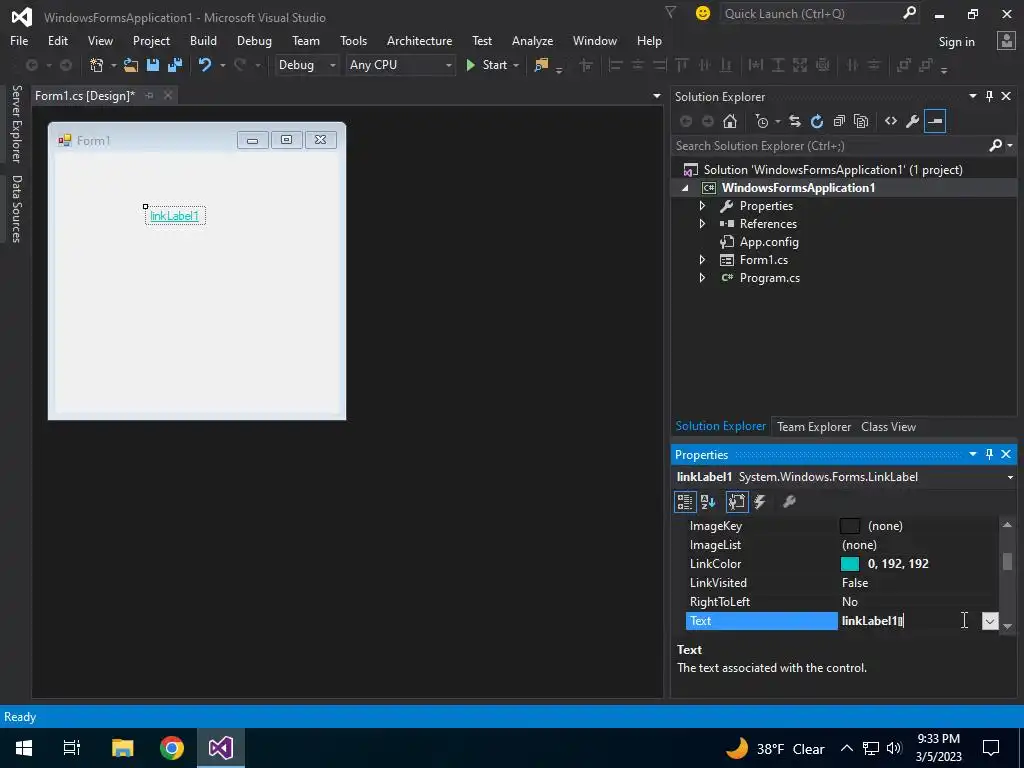Open the File menu
This screenshot has width=1024, height=768.
click(x=19, y=40)
